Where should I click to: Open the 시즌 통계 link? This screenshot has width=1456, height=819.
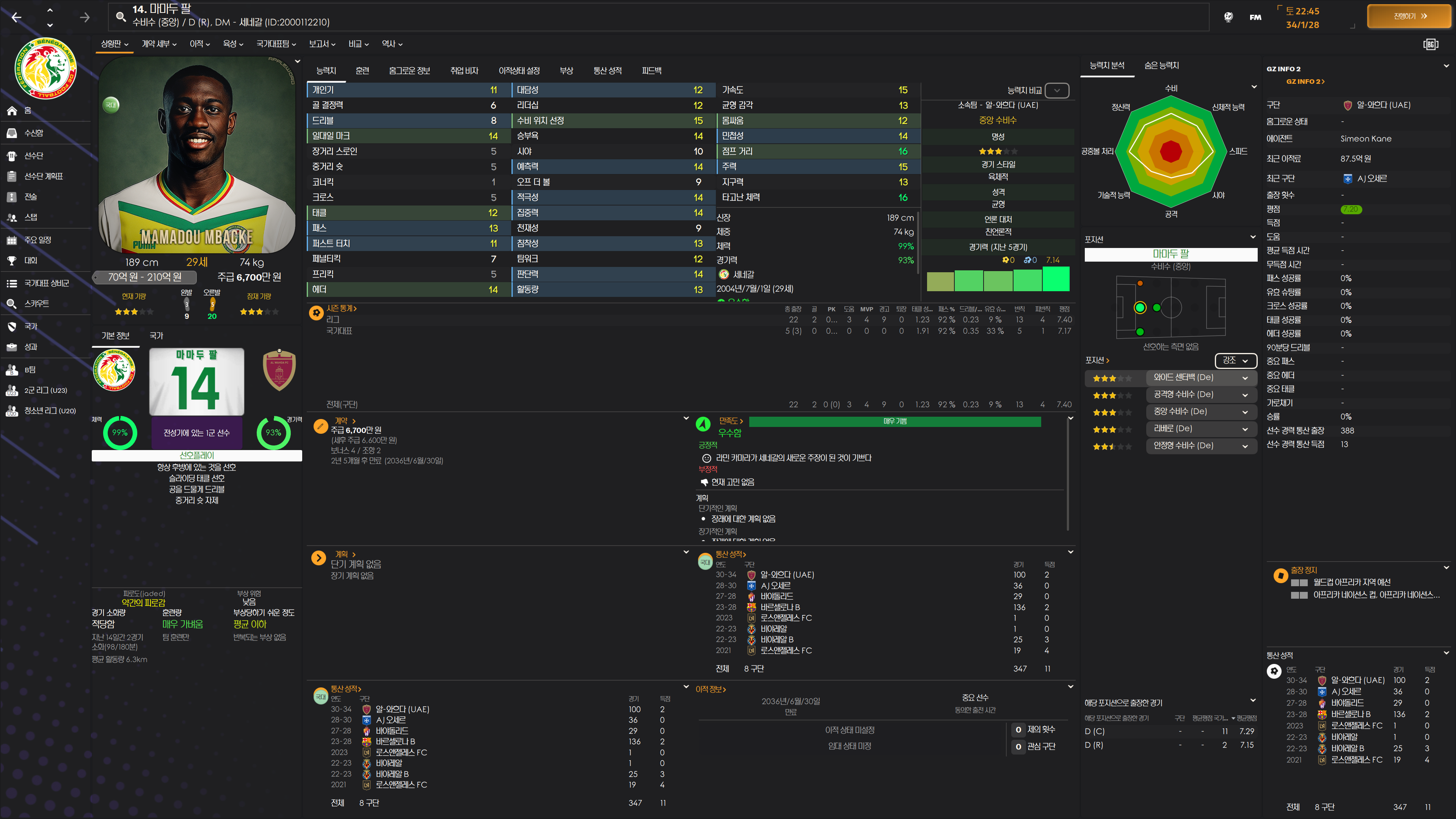pos(341,309)
